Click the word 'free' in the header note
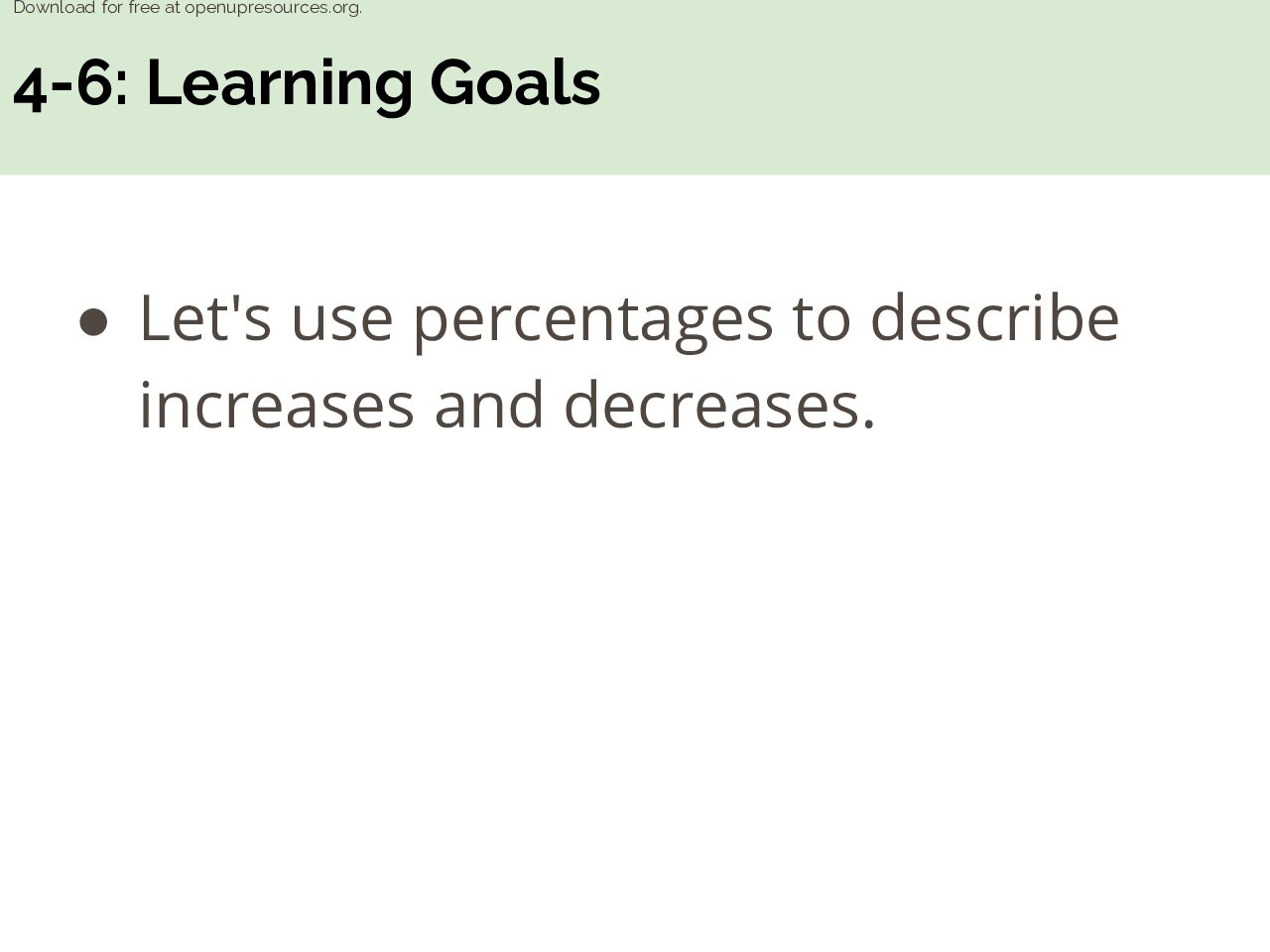 pyautogui.click(x=144, y=8)
